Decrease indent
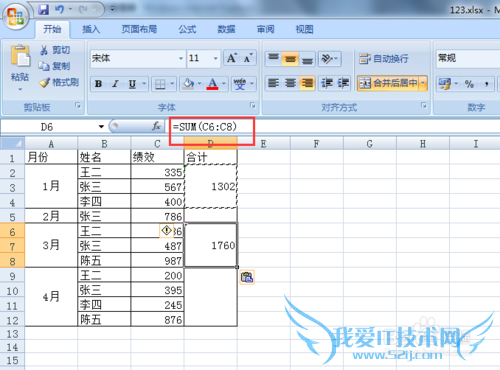The image size is (500, 370). (327, 83)
